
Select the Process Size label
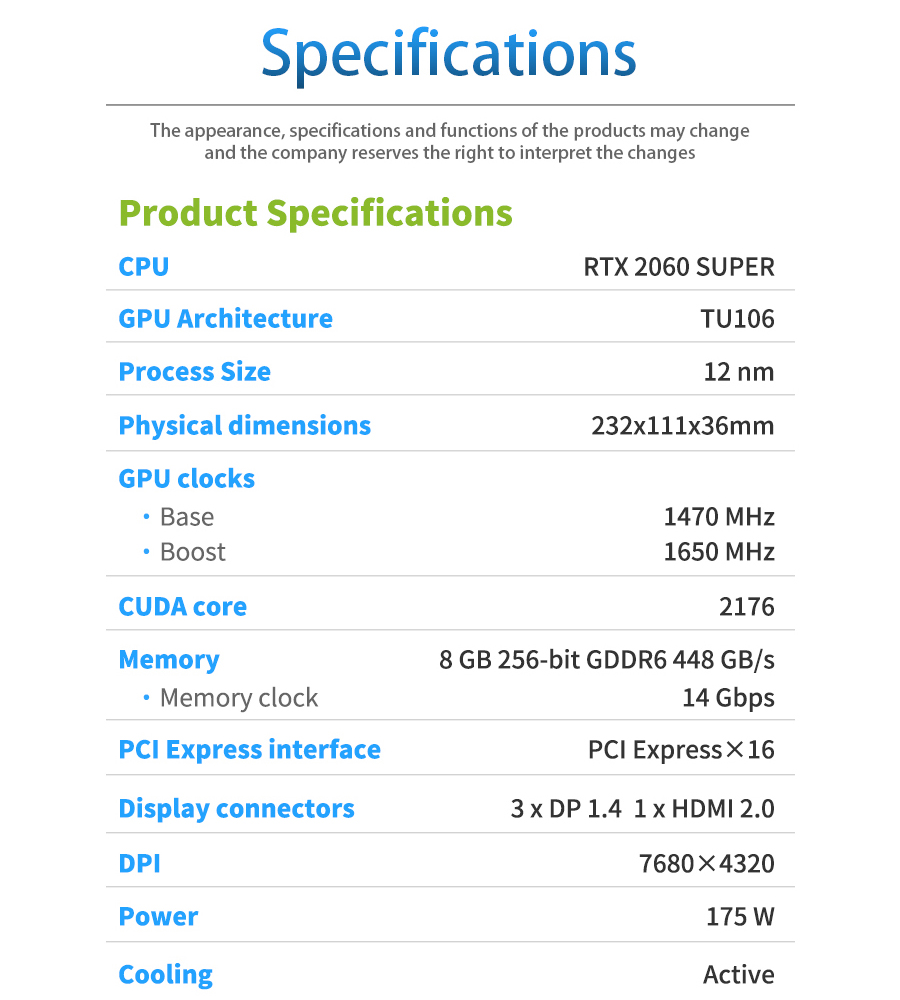(x=194, y=372)
